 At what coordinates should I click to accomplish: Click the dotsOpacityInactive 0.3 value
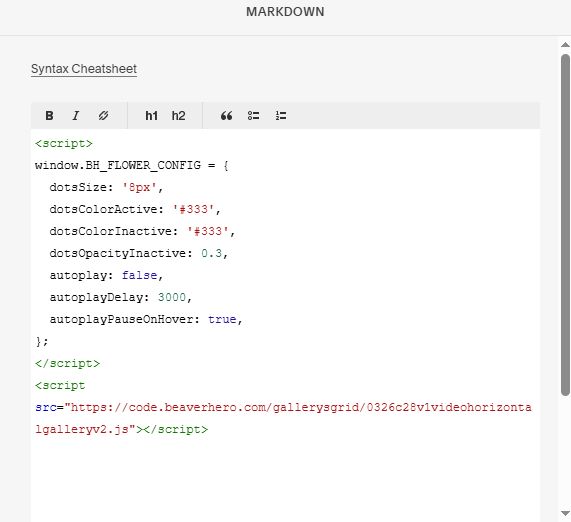click(212, 253)
